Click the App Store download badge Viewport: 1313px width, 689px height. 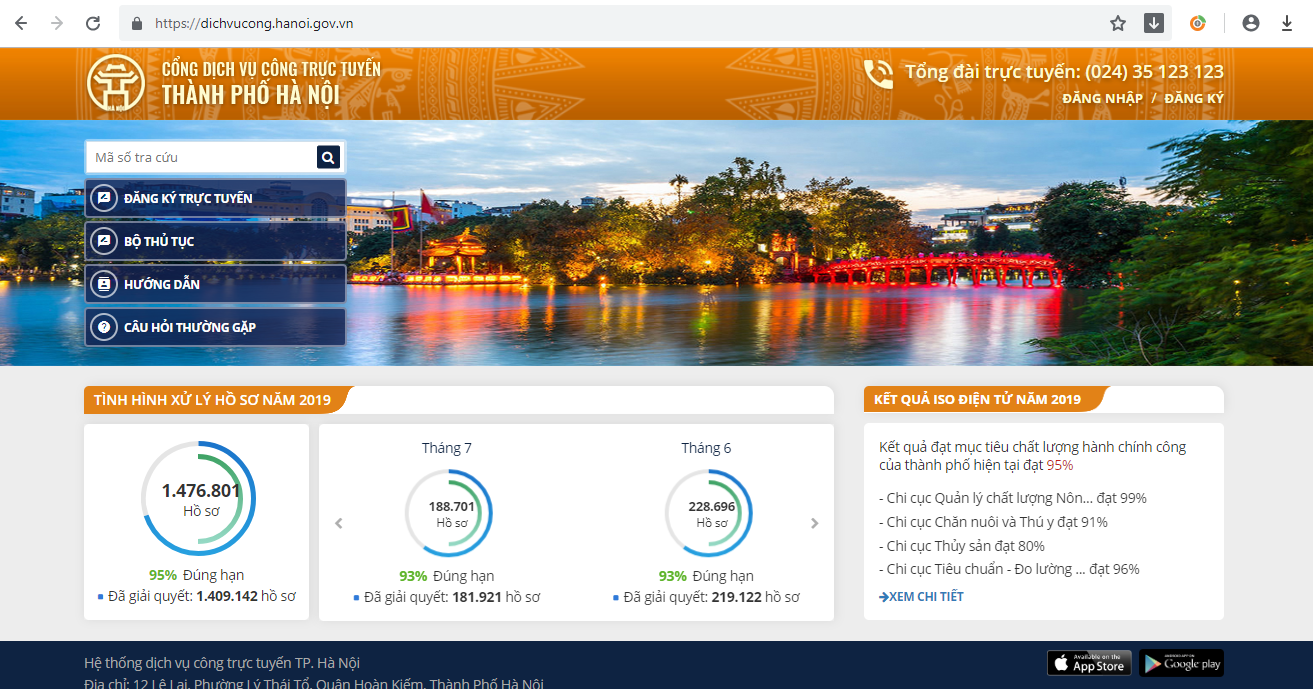click(1089, 663)
